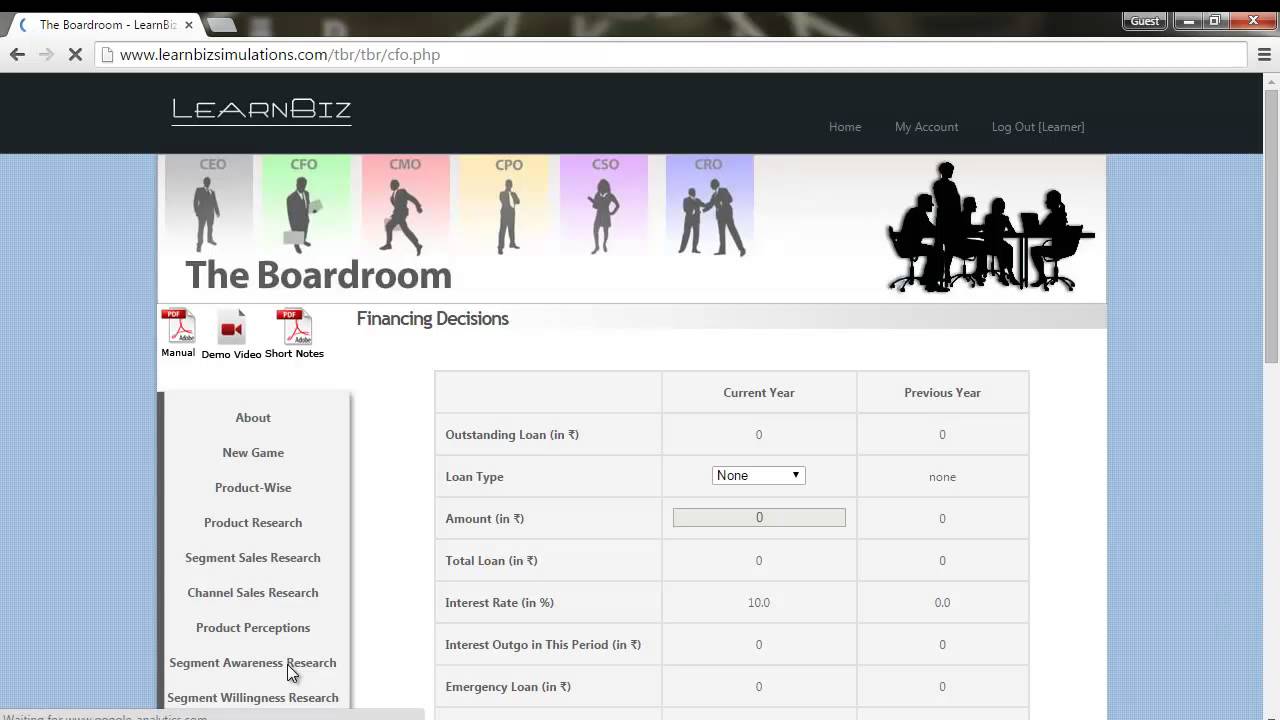Click the boardroom meeting silhouette image
The image size is (1280, 720).
(x=990, y=228)
